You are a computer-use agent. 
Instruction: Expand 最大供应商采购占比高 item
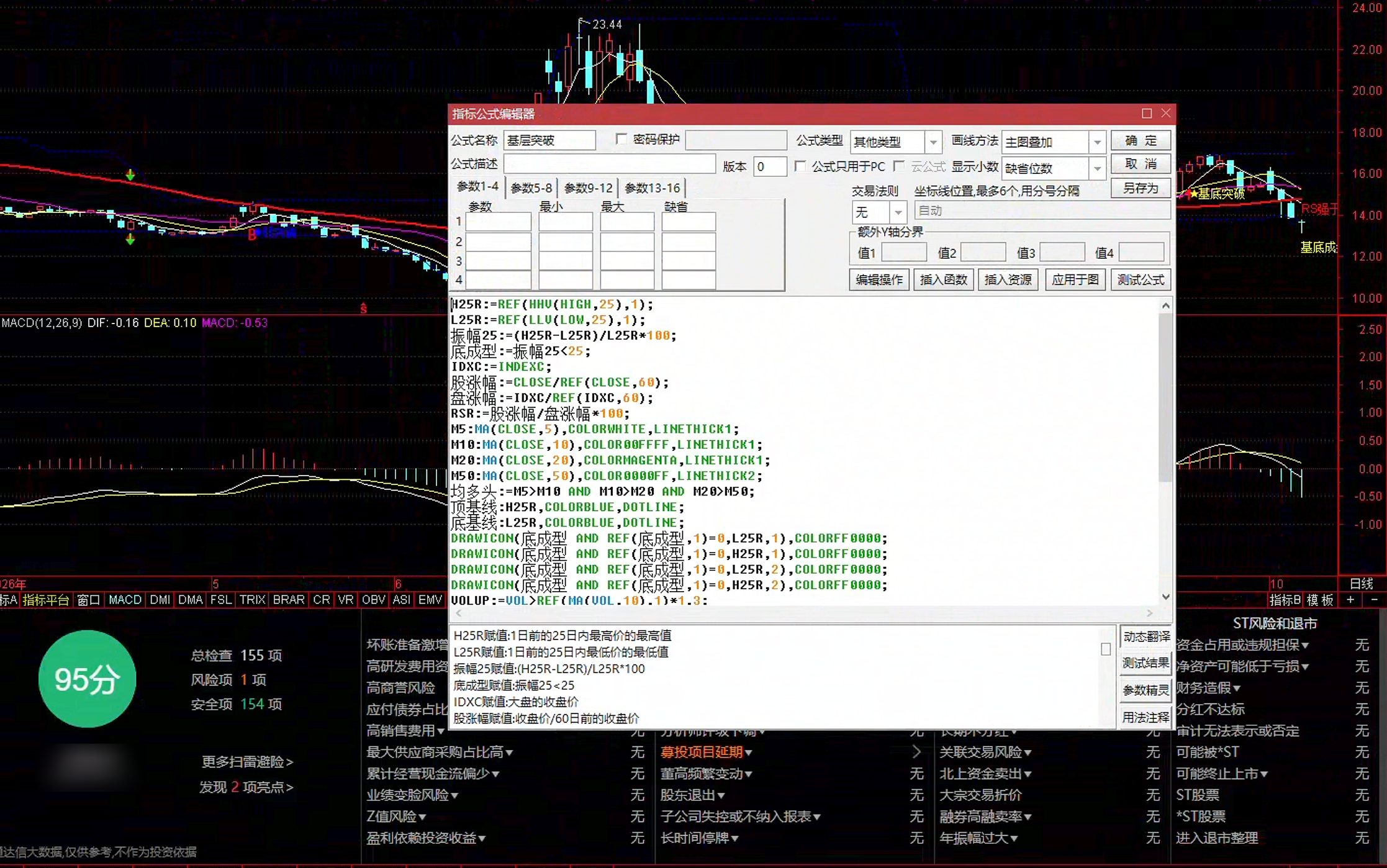[x=440, y=752]
